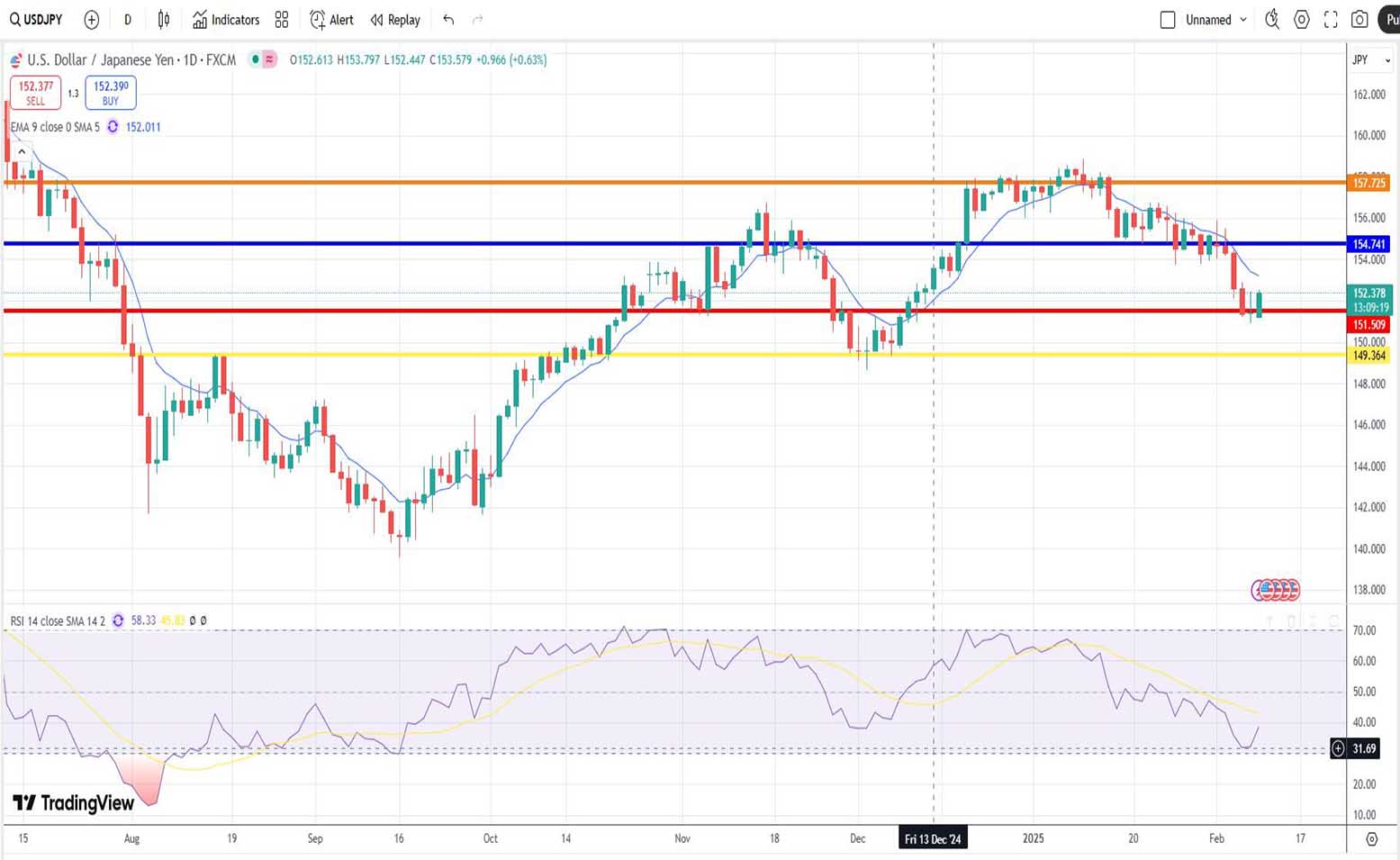The width and height of the screenshot is (1400, 860).
Task: Open chart settings hexagon icon
Action: coord(1302,19)
